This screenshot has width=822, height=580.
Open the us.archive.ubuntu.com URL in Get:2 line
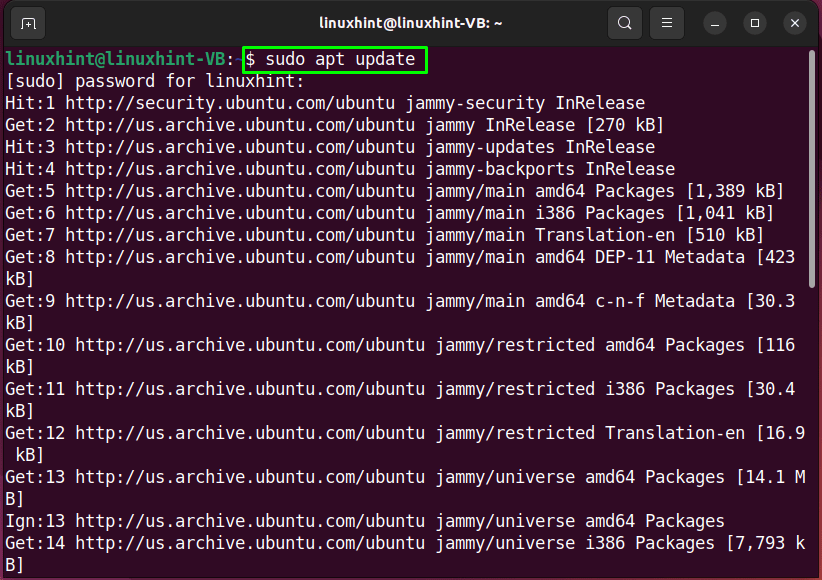click(x=230, y=125)
